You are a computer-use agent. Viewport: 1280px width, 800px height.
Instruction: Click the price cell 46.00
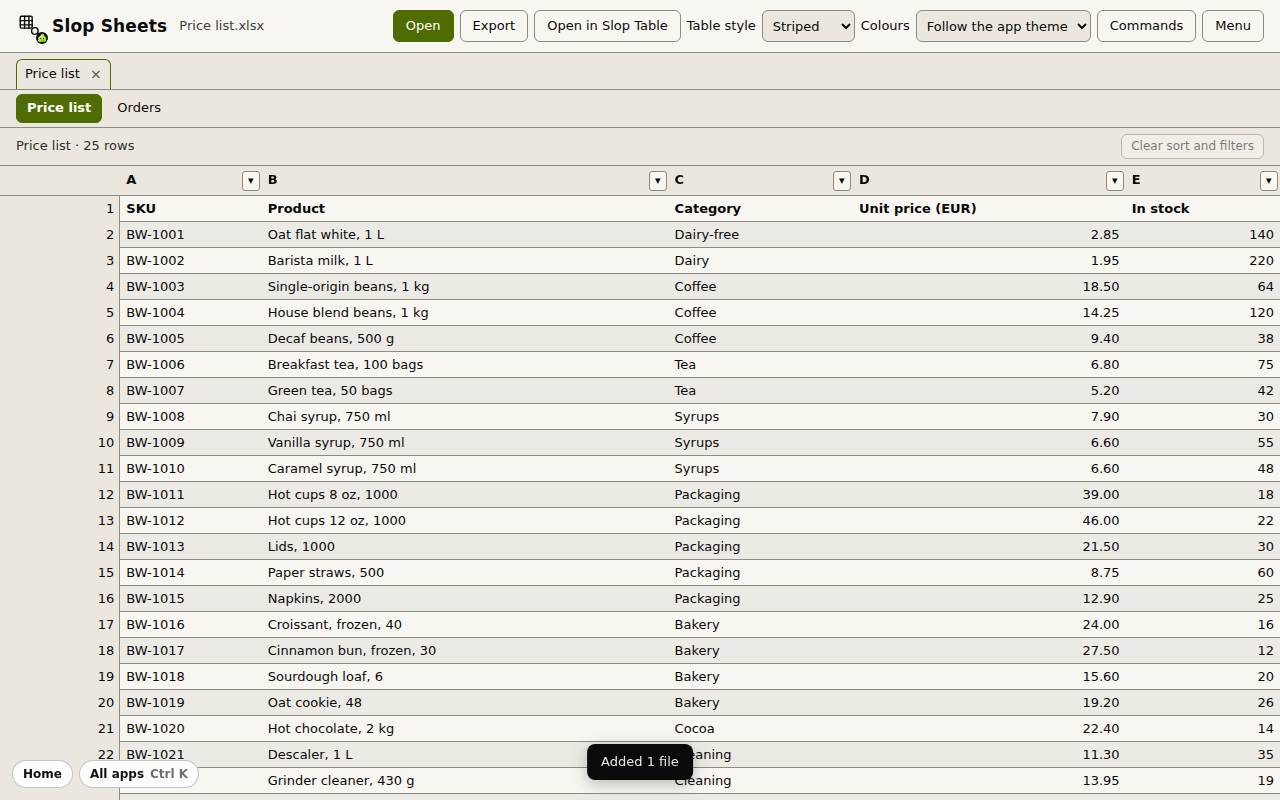pos(989,521)
